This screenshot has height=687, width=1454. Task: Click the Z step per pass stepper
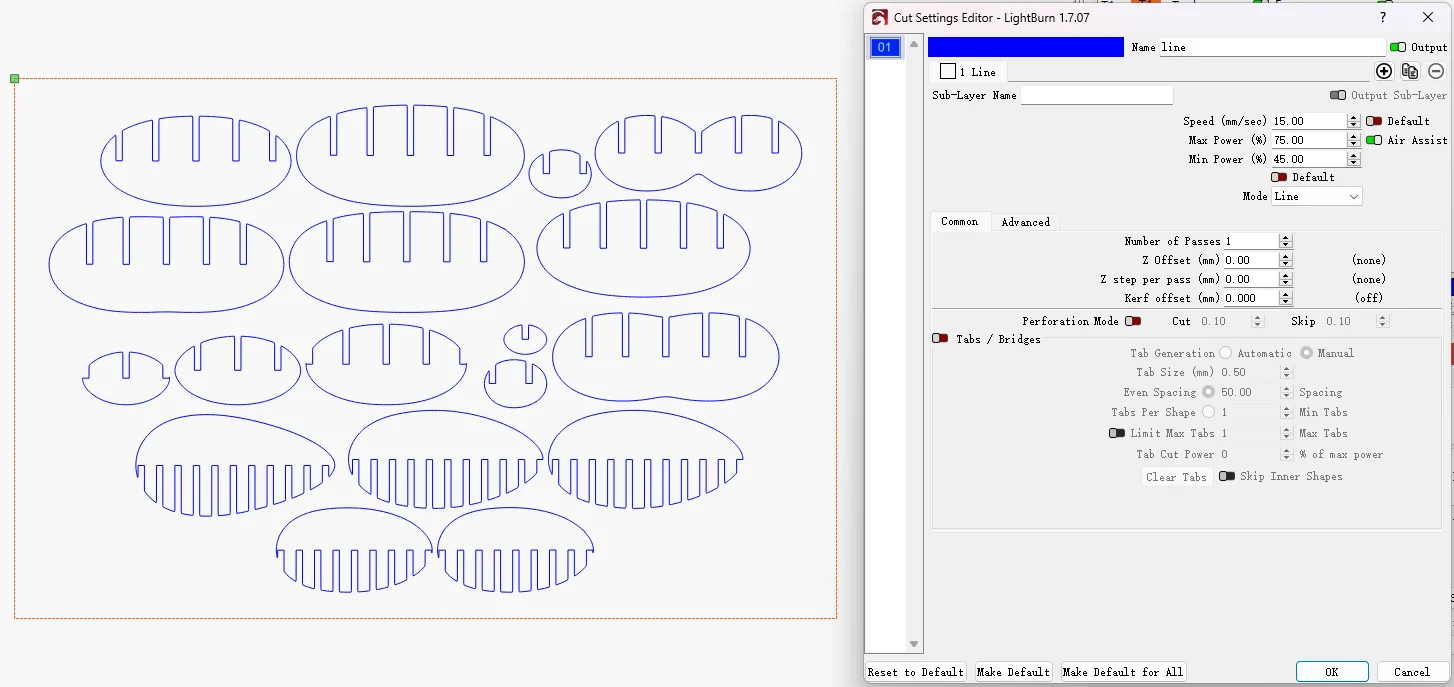click(1286, 279)
